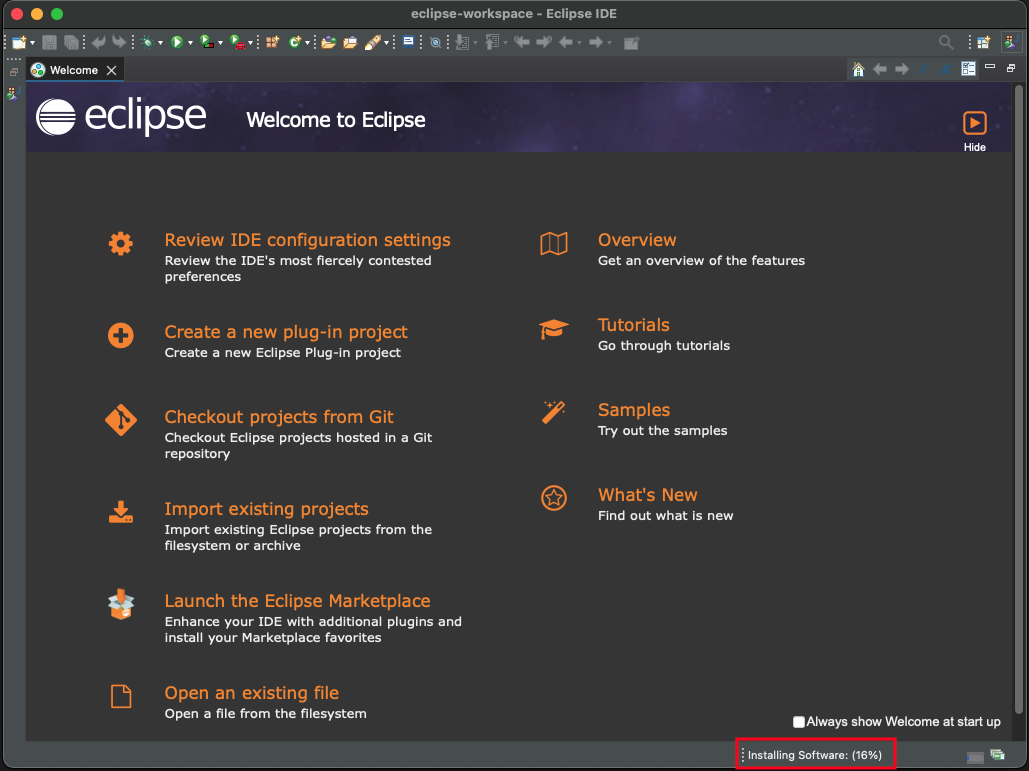Click the Progress view icon in status bar
This screenshot has height=771, width=1029.
point(998,755)
